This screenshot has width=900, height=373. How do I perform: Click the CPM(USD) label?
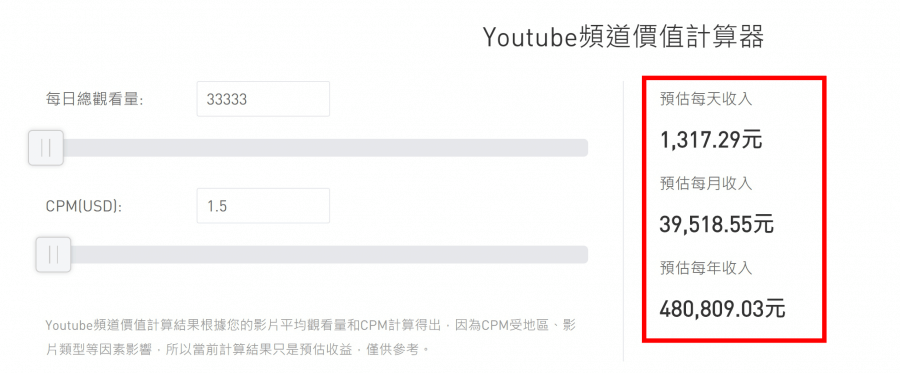coord(84,206)
